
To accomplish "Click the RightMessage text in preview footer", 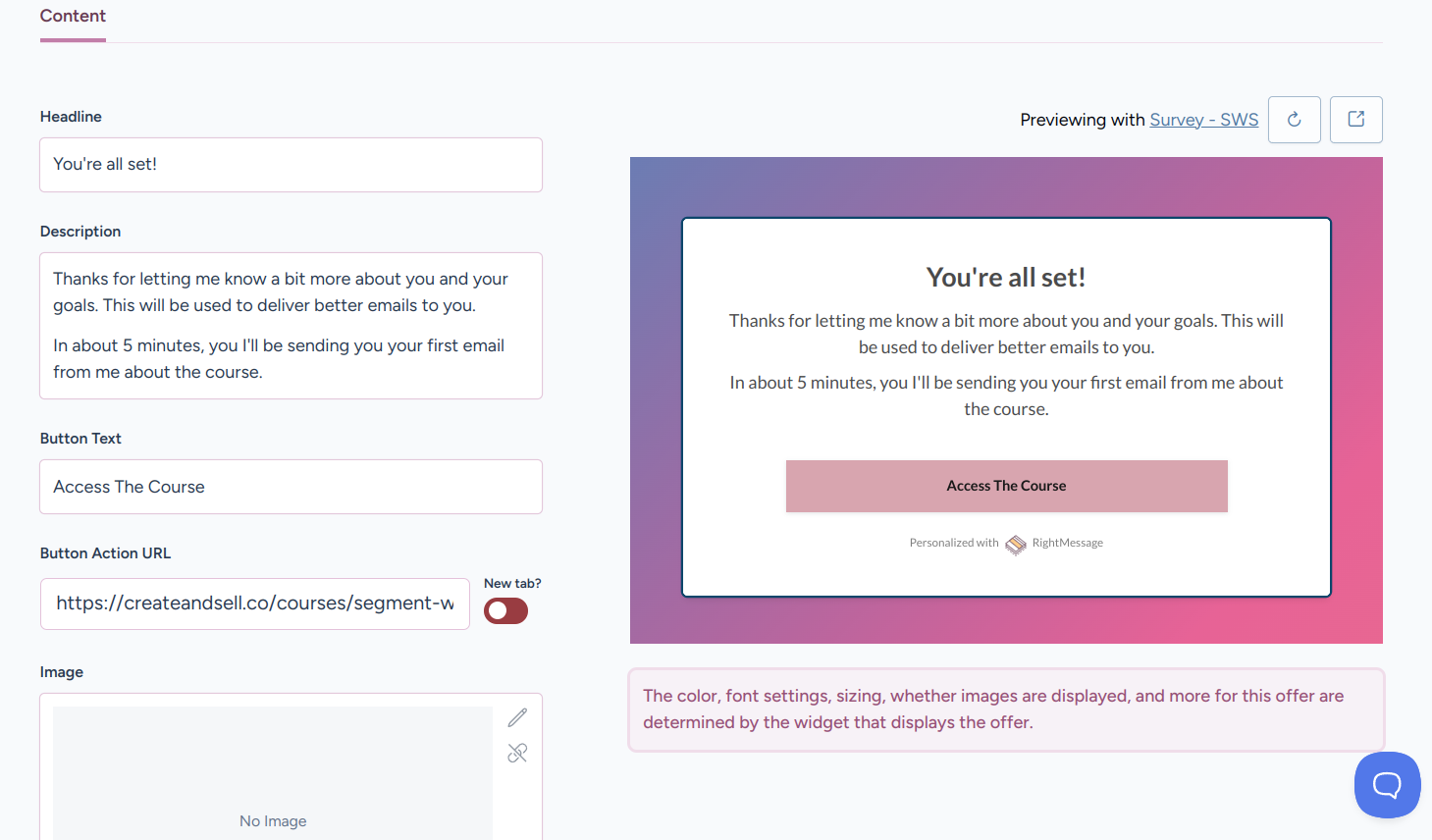I will (1067, 543).
